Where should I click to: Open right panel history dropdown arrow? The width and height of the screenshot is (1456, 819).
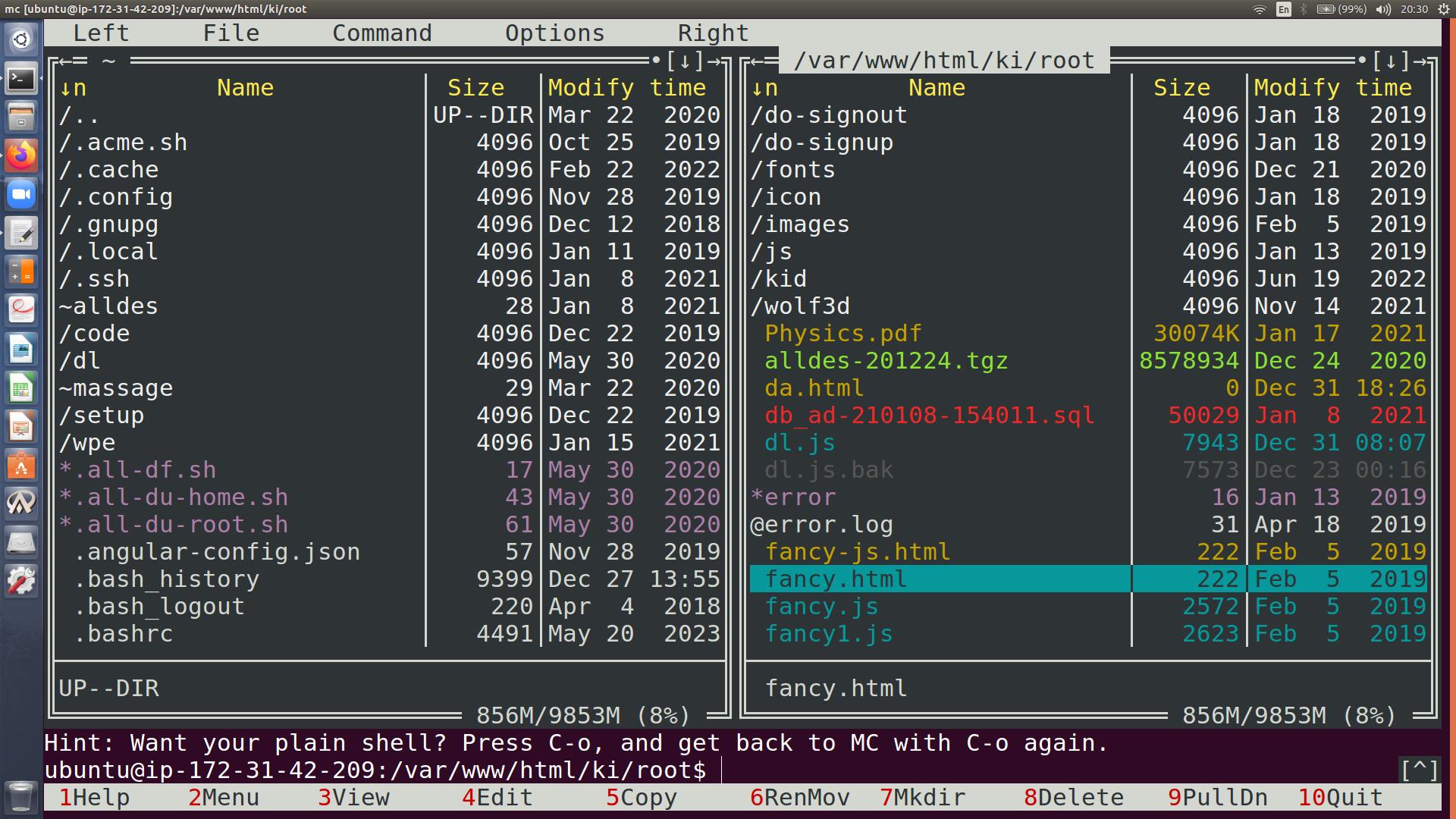pos(1391,61)
